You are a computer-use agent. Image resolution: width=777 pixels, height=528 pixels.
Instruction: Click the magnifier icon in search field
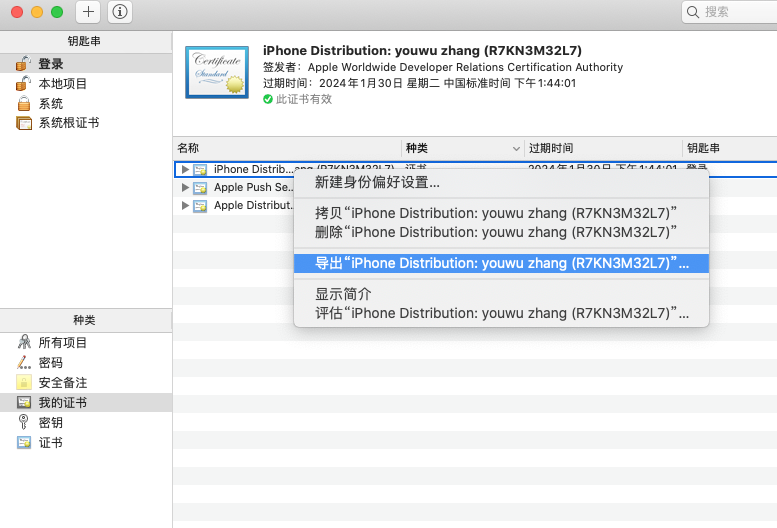(x=693, y=12)
